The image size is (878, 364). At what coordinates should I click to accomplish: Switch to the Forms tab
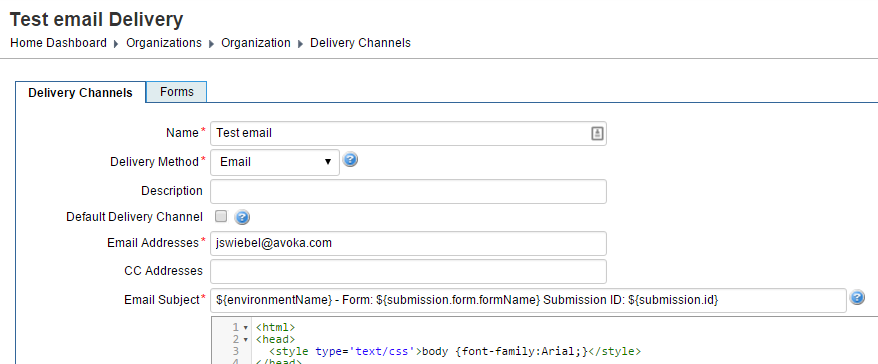[176, 92]
